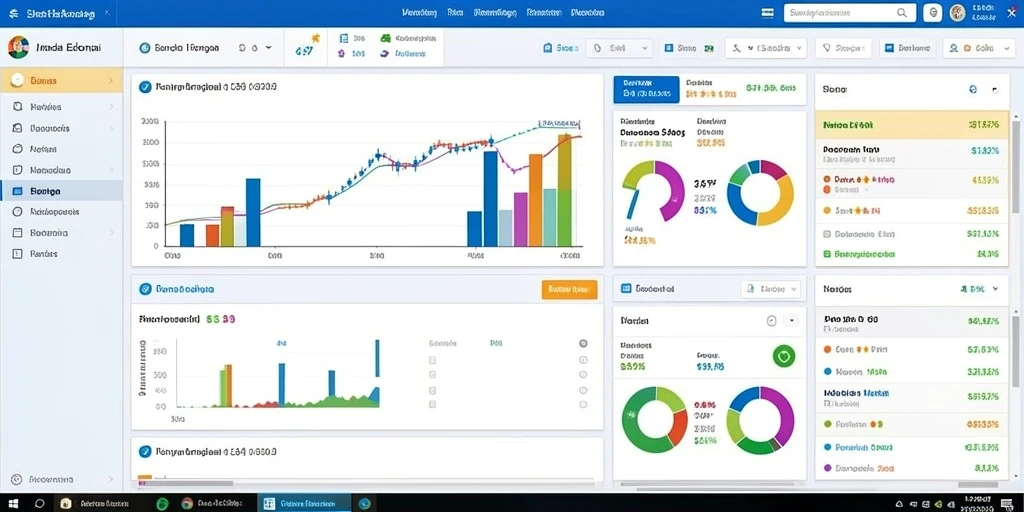1024x512 pixels.
Task: Click the gold star icon in the toolbar
Action: 316,39
